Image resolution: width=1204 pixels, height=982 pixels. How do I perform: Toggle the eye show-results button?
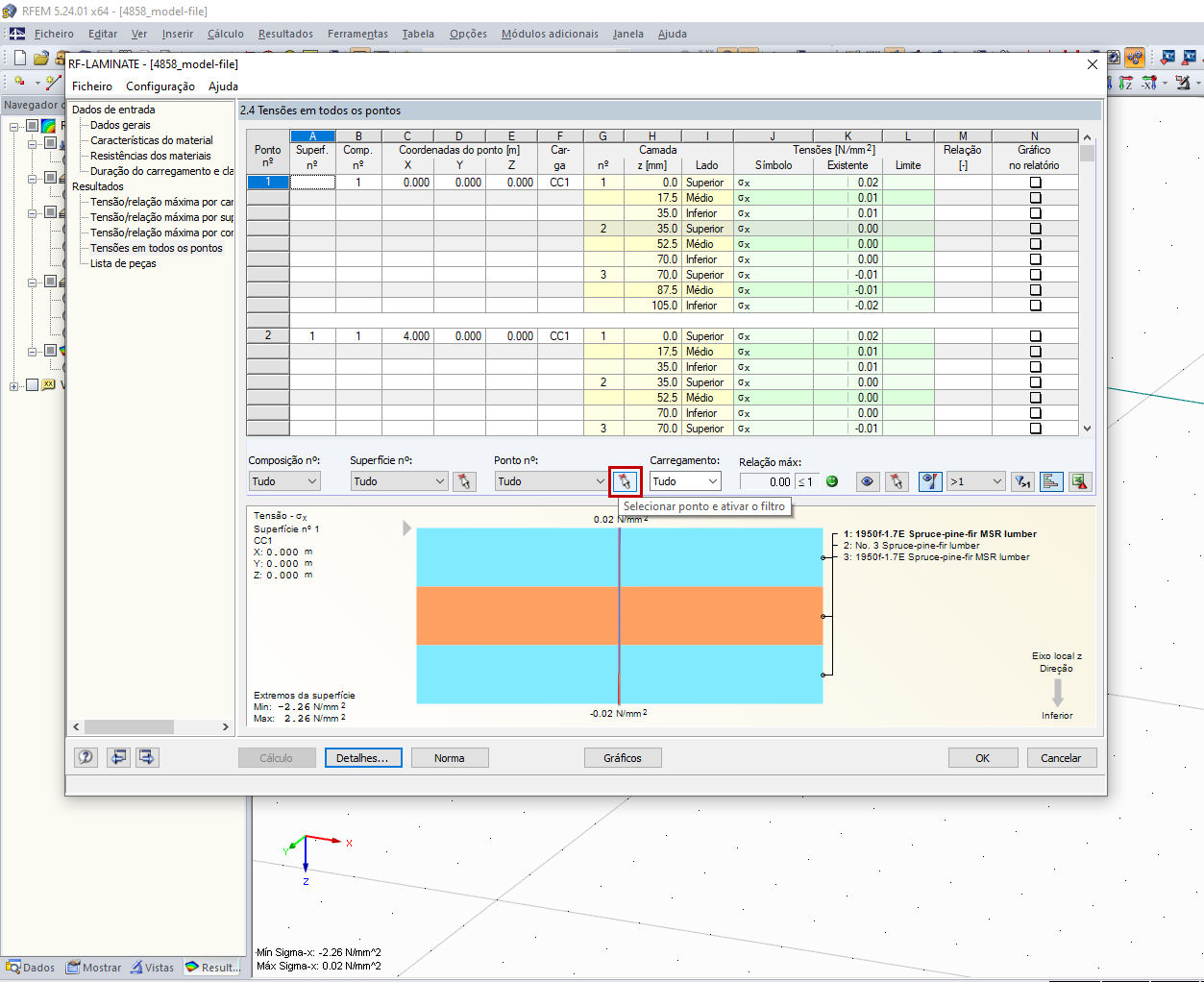tap(868, 481)
